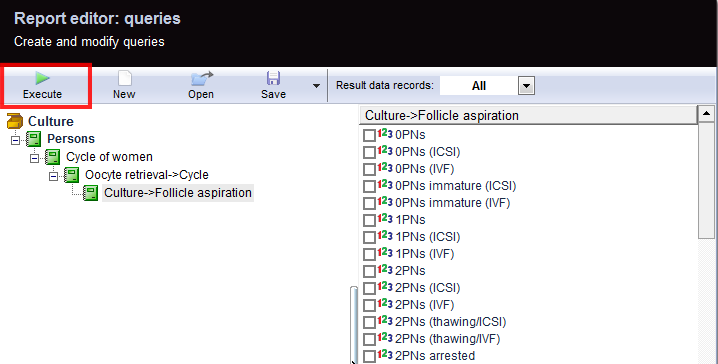This screenshot has height=364, width=718.
Task: Click the 123 icon beside 2PNs (ICSI)
Action: (385, 287)
